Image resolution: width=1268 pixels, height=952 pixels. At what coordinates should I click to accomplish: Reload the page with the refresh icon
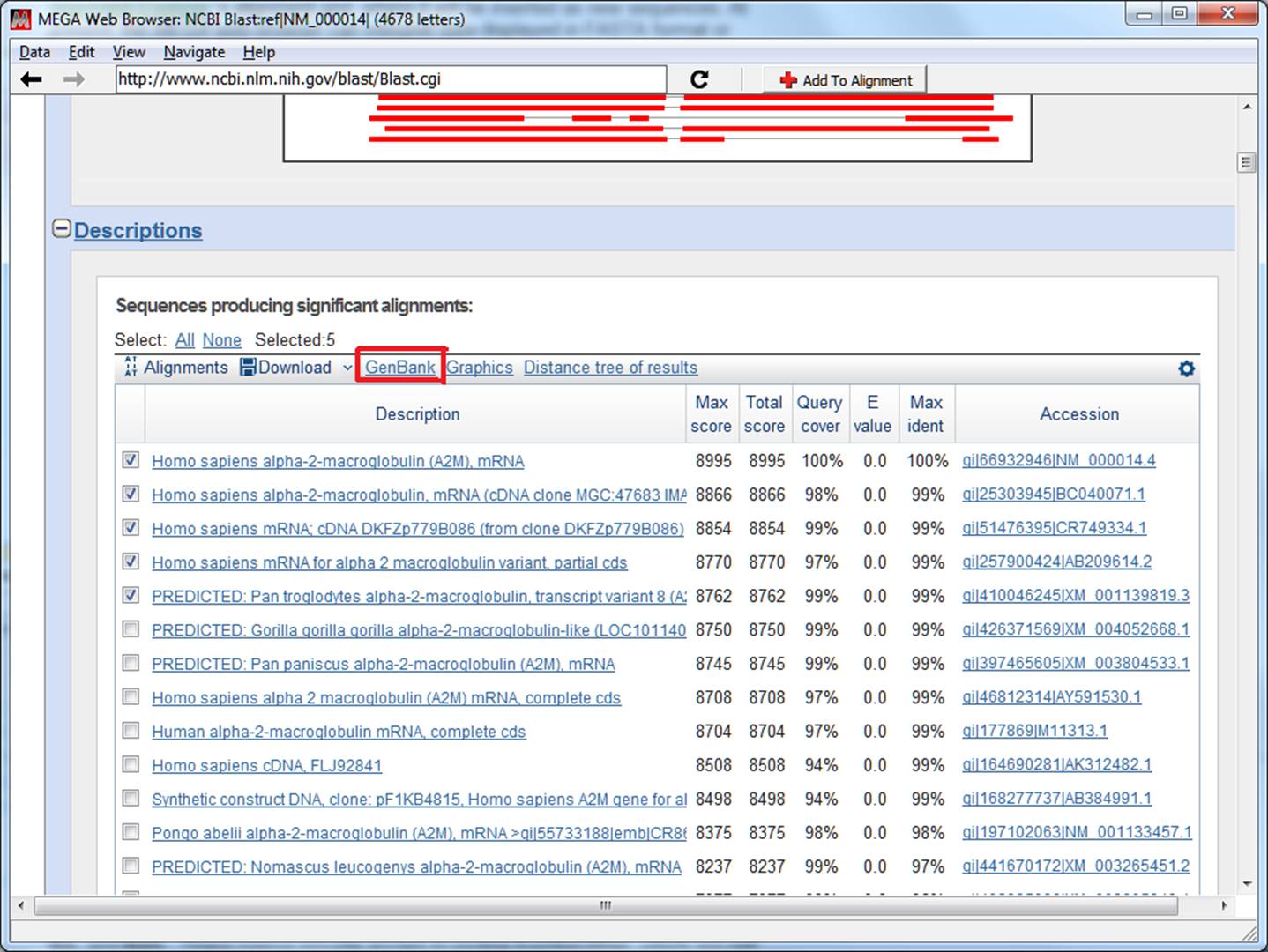click(699, 79)
